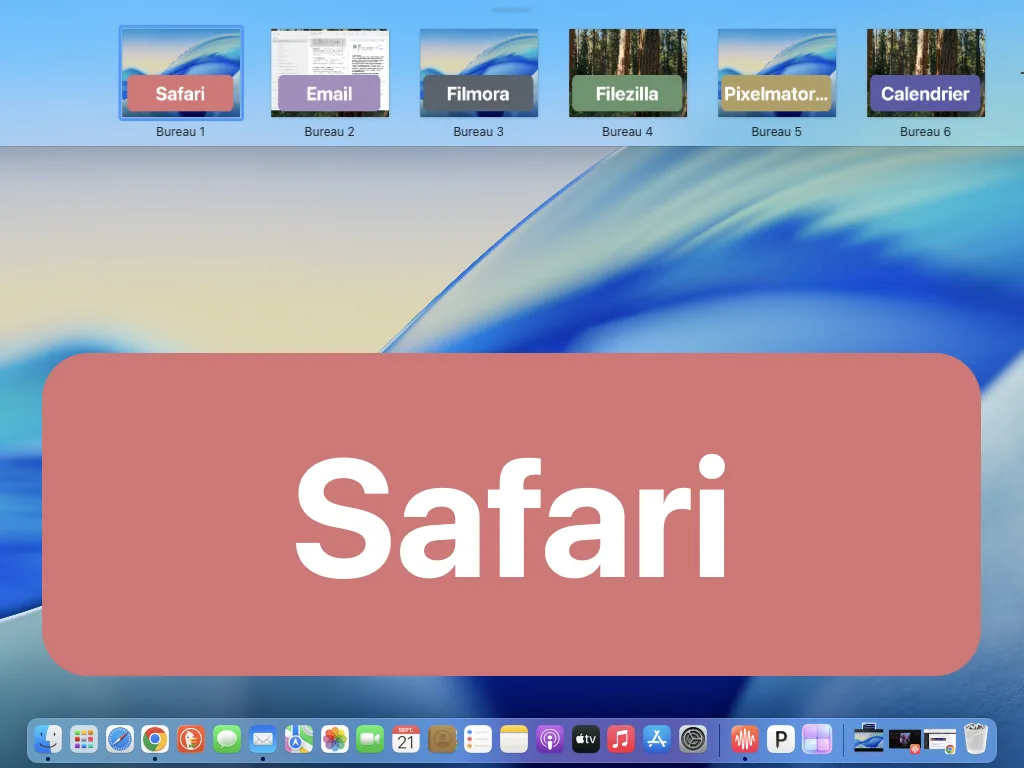Open the Contacts app icon

[442, 739]
